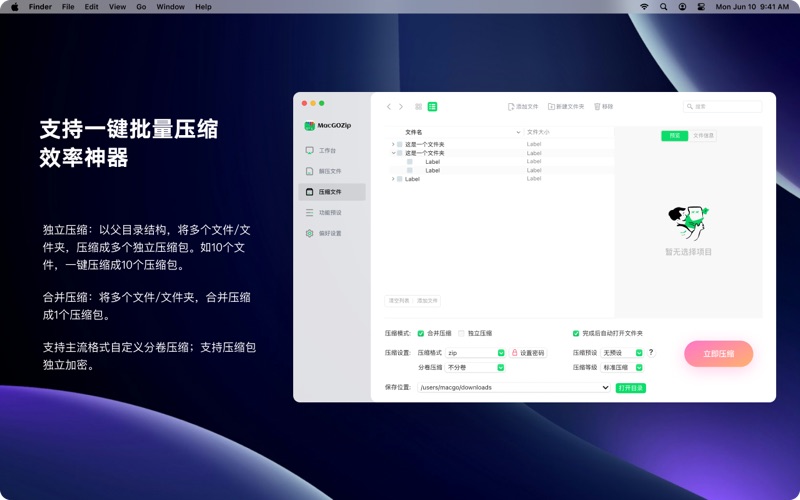Collapse the expanded 这是一个文件夹 folder

(393, 153)
